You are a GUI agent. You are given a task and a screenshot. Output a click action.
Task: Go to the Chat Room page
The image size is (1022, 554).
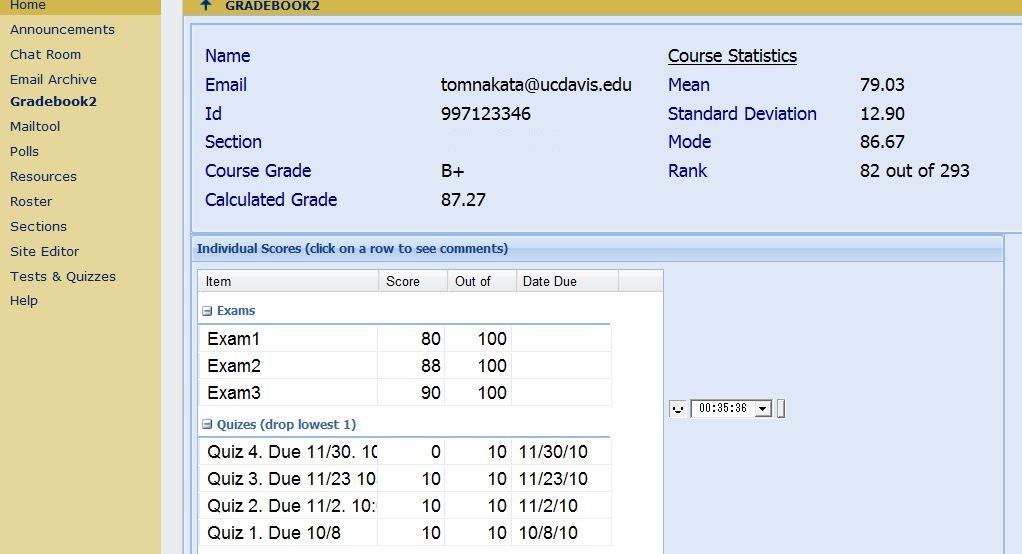[x=46, y=55]
